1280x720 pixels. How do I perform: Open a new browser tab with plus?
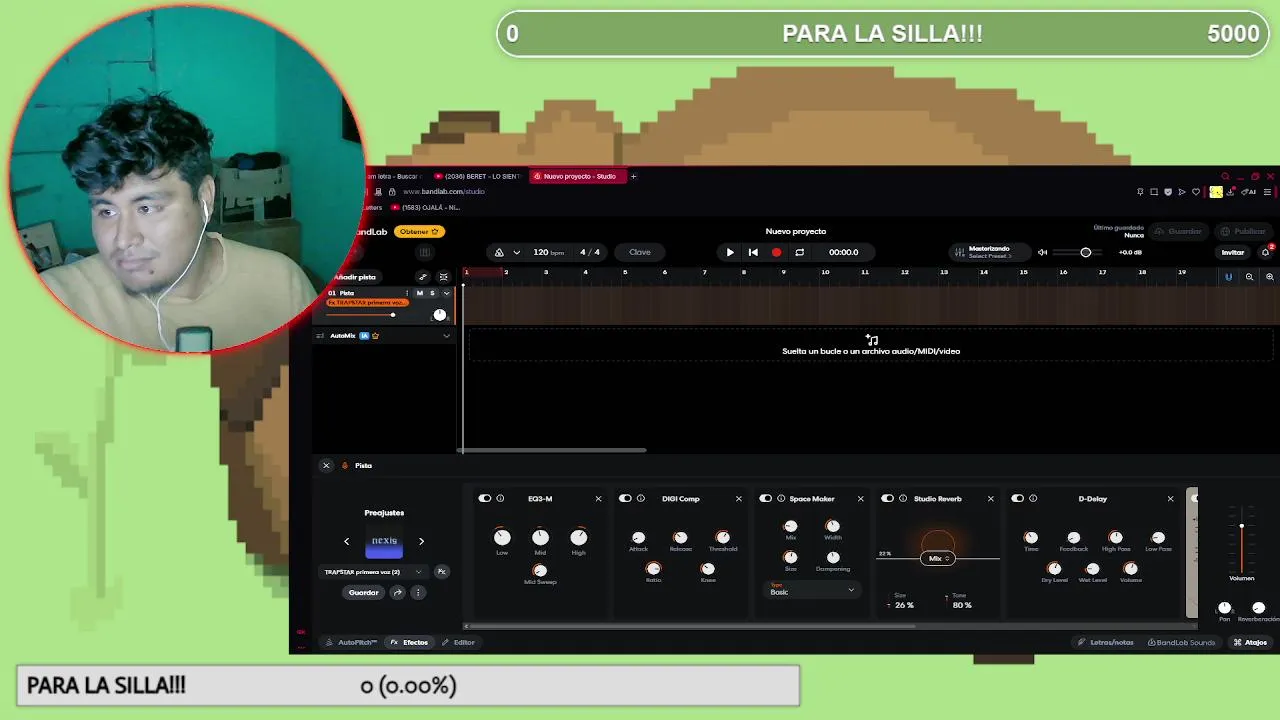click(633, 176)
